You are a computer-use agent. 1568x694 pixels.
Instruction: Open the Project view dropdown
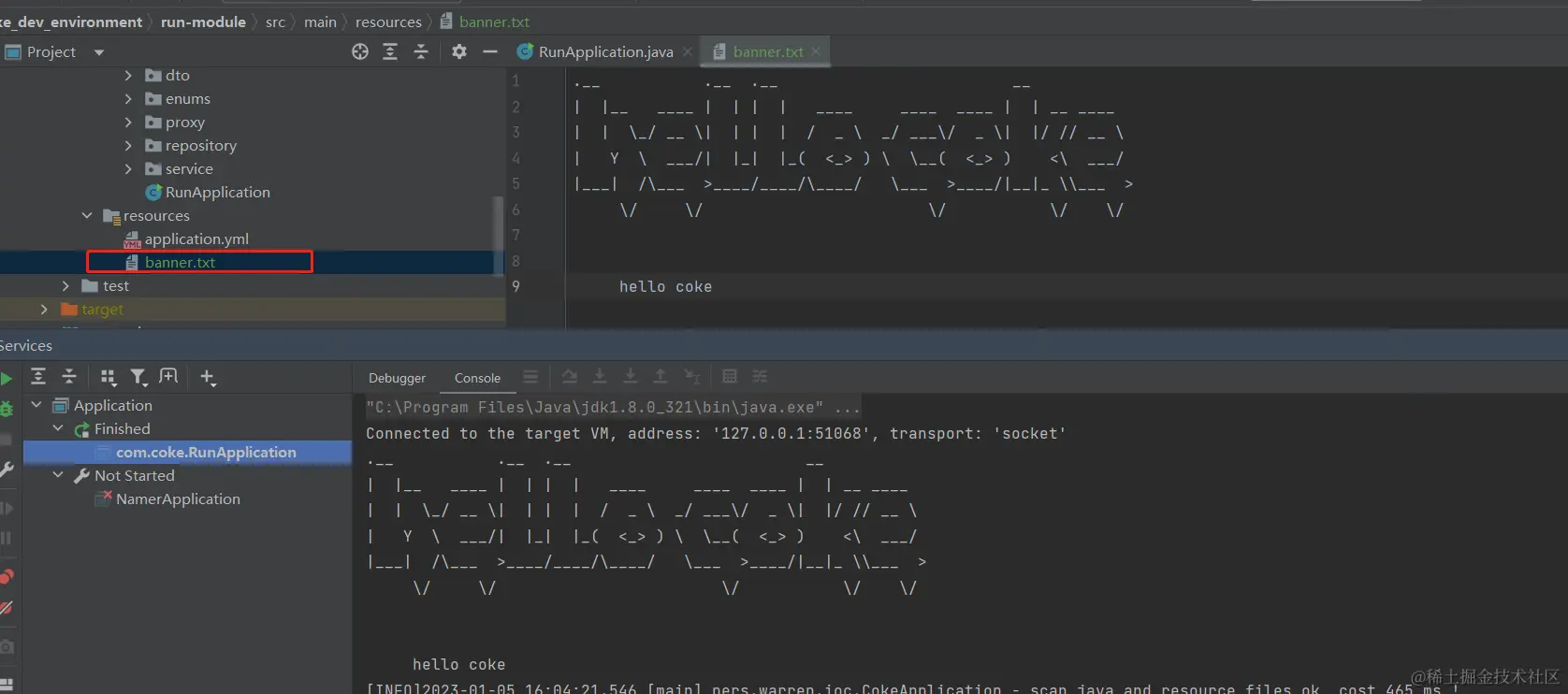[x=99, y=52]
